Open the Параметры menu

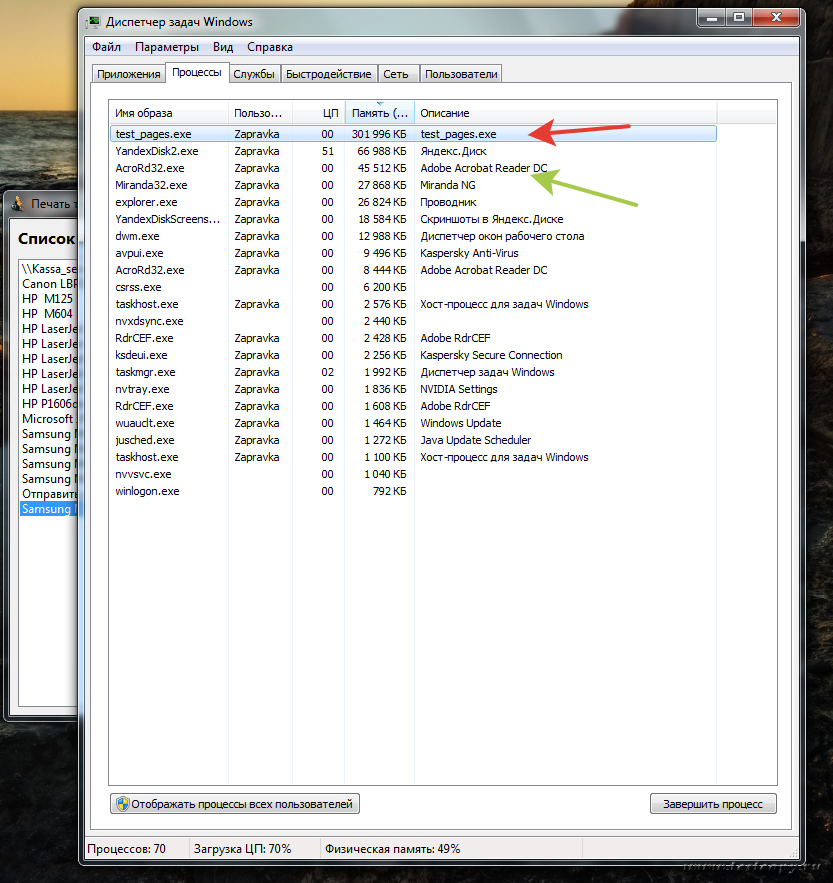pos(167,47)
